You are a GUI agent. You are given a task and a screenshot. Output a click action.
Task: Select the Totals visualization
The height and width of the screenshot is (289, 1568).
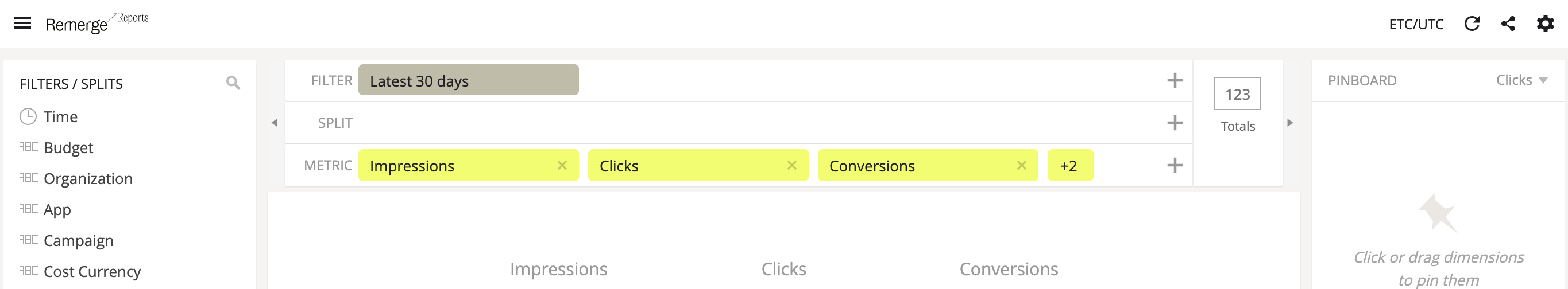1237,103
